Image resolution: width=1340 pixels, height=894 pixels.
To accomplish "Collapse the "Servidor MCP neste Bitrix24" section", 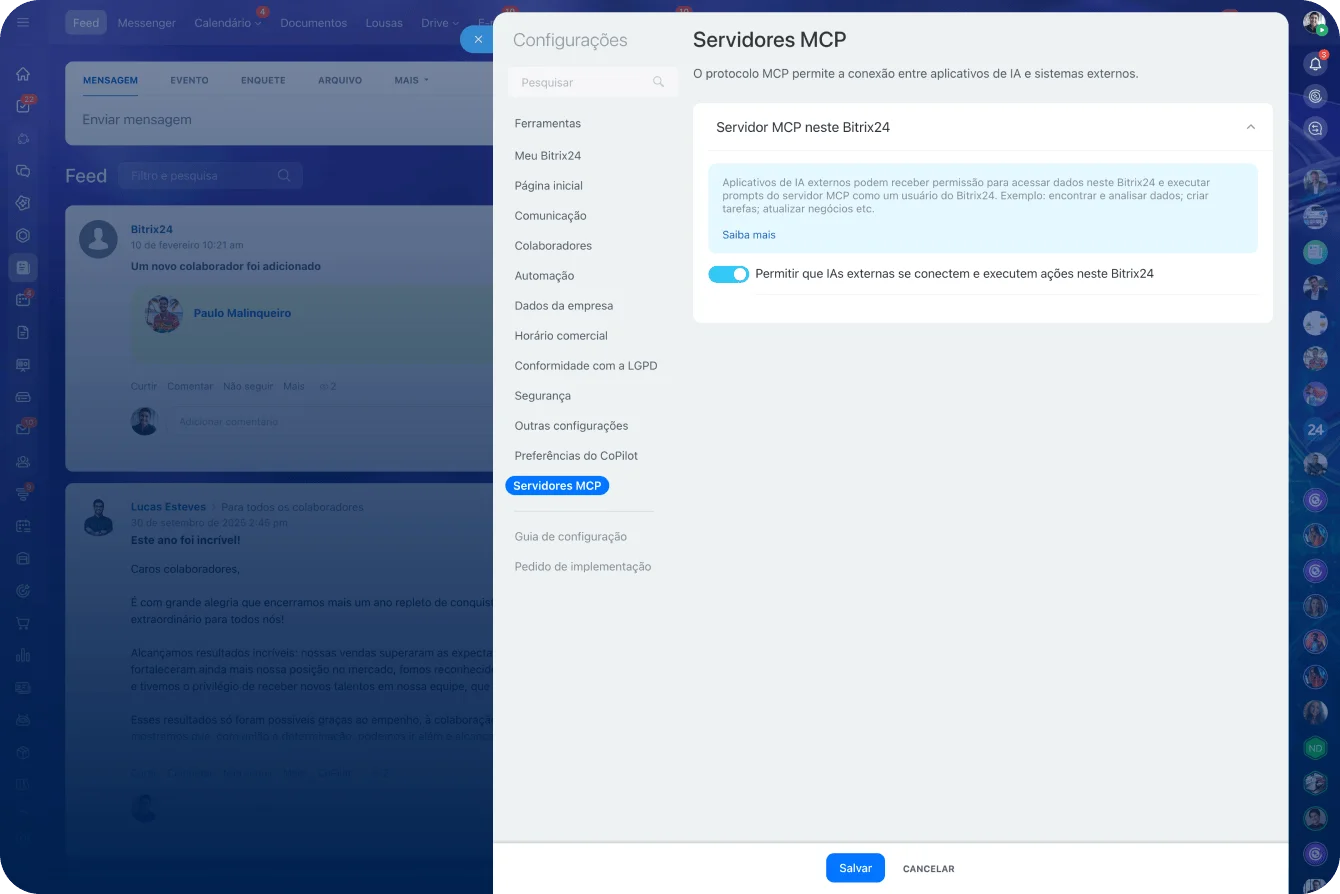I will pos(1250,127).
